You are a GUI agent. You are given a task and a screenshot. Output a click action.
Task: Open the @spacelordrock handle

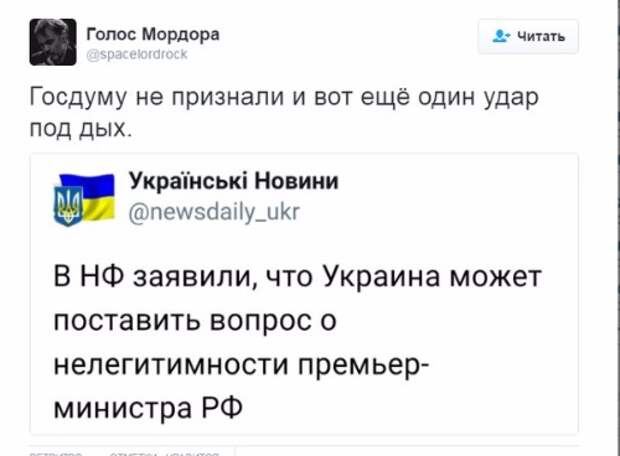tap(131, 55)
